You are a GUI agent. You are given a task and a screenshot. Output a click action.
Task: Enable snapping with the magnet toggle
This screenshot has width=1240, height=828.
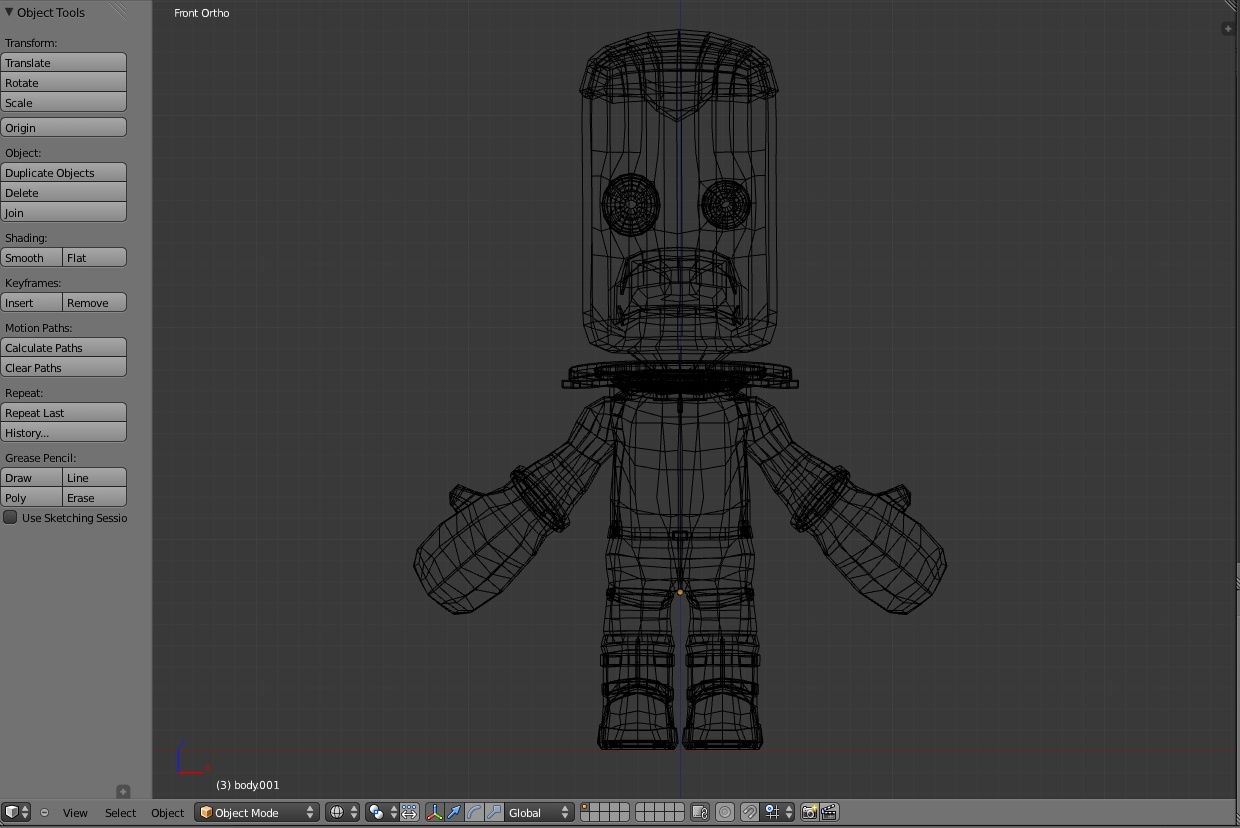pos(750,812)
